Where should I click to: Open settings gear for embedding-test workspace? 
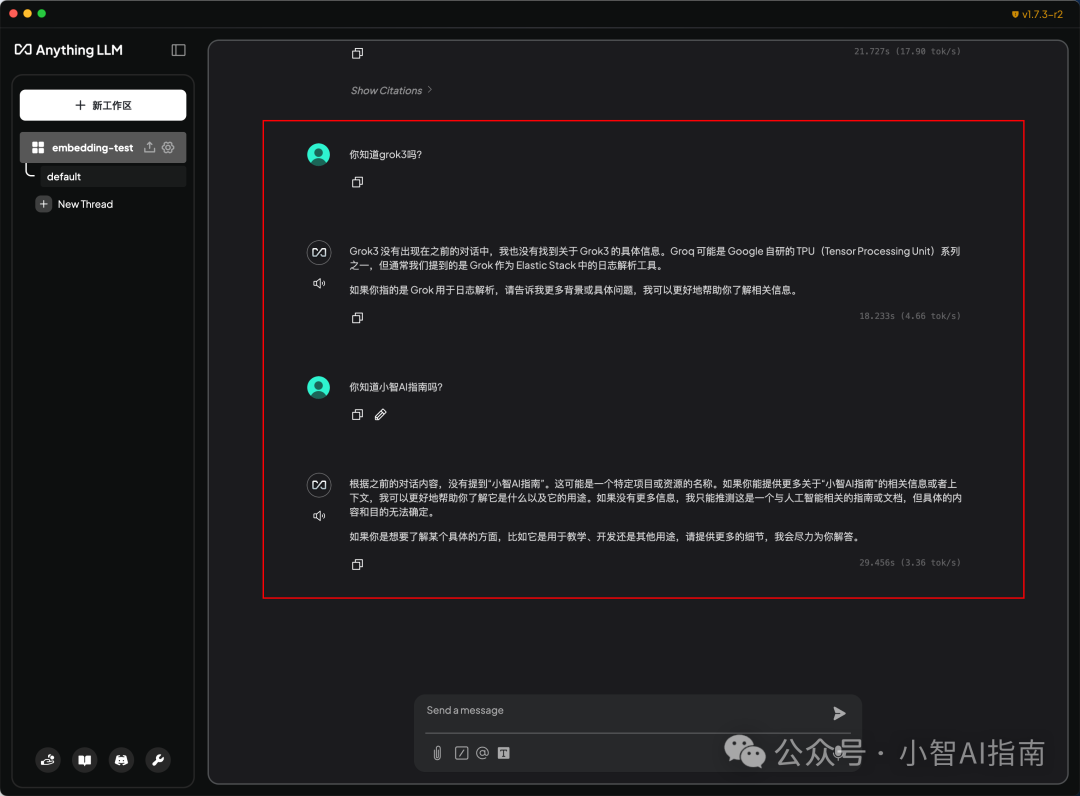point(167,147)
